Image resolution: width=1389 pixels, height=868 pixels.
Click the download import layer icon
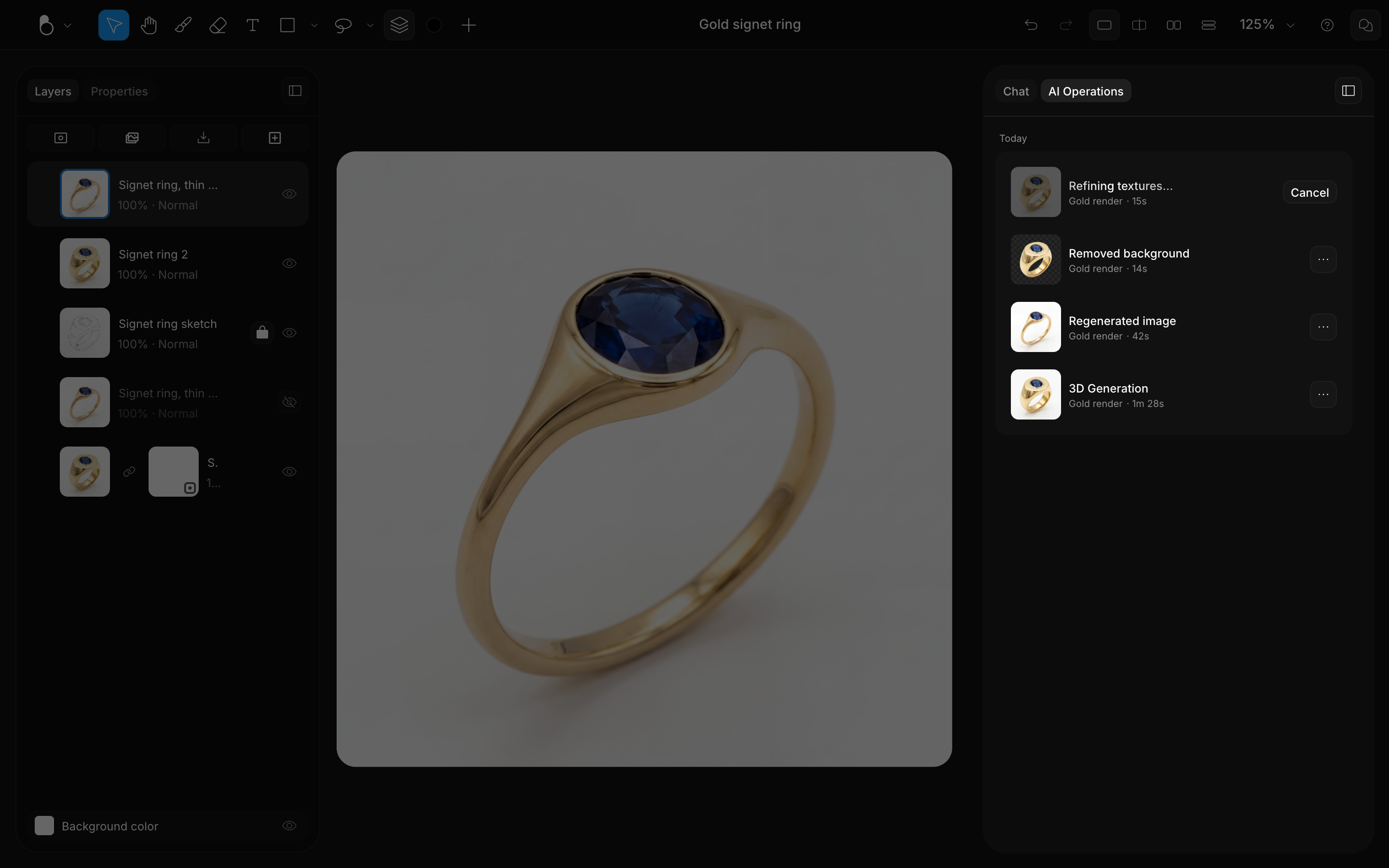203,138
